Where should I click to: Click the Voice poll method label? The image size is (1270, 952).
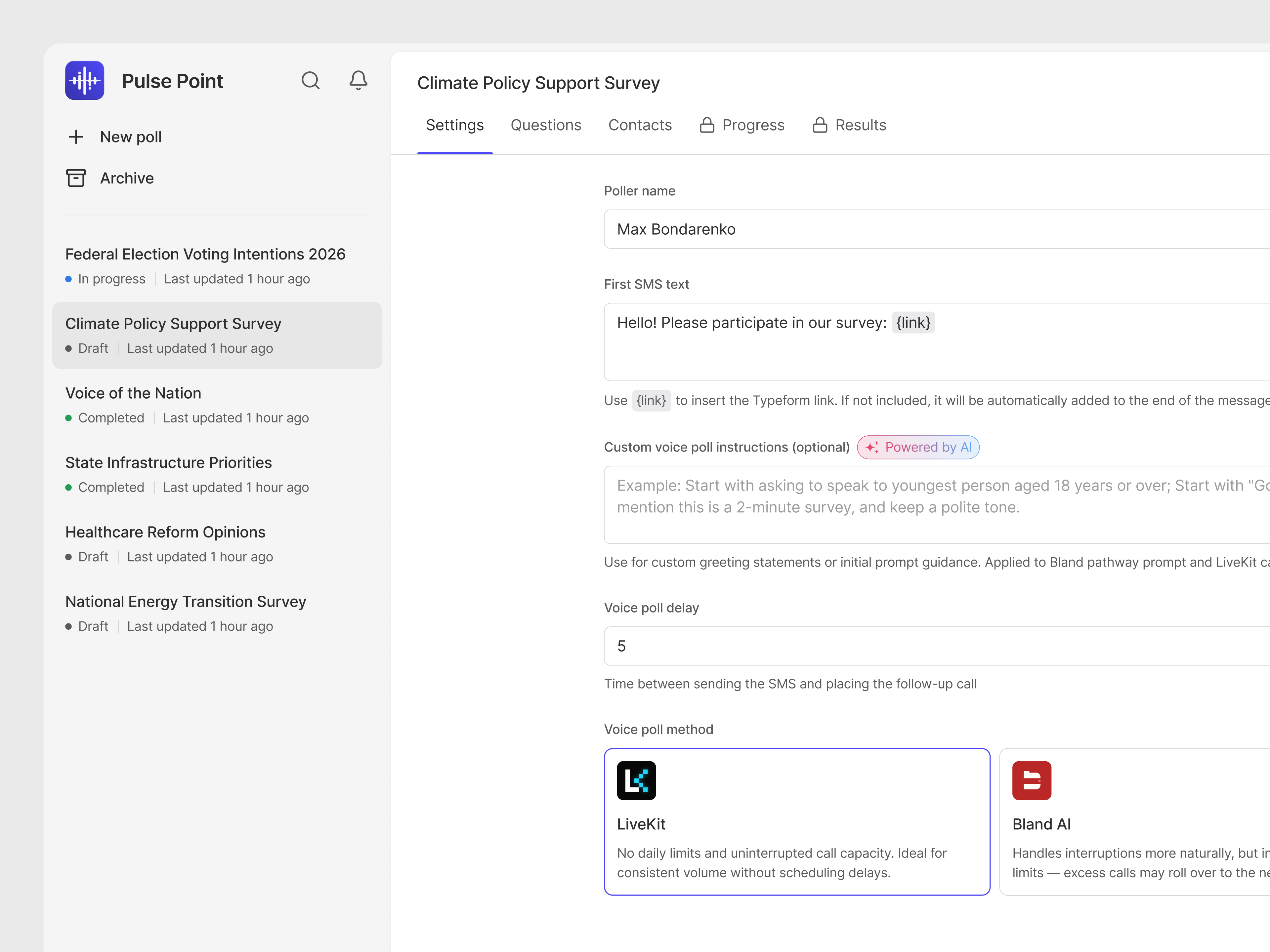click(x=658, y=729)
